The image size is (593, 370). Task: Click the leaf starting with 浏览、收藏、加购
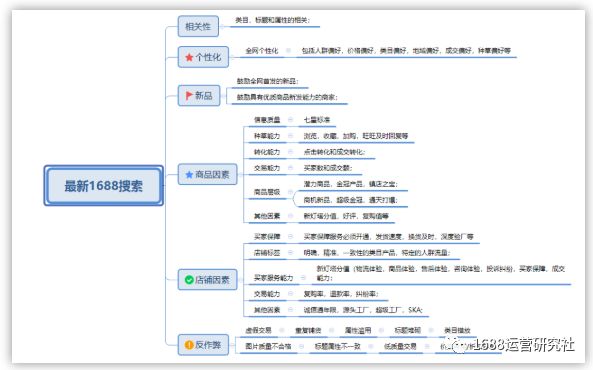356,136
